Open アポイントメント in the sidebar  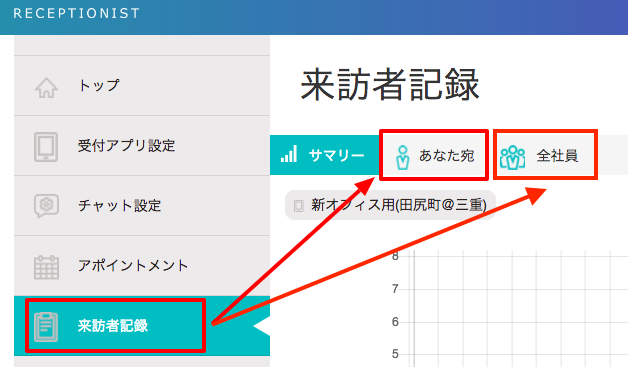142,266
